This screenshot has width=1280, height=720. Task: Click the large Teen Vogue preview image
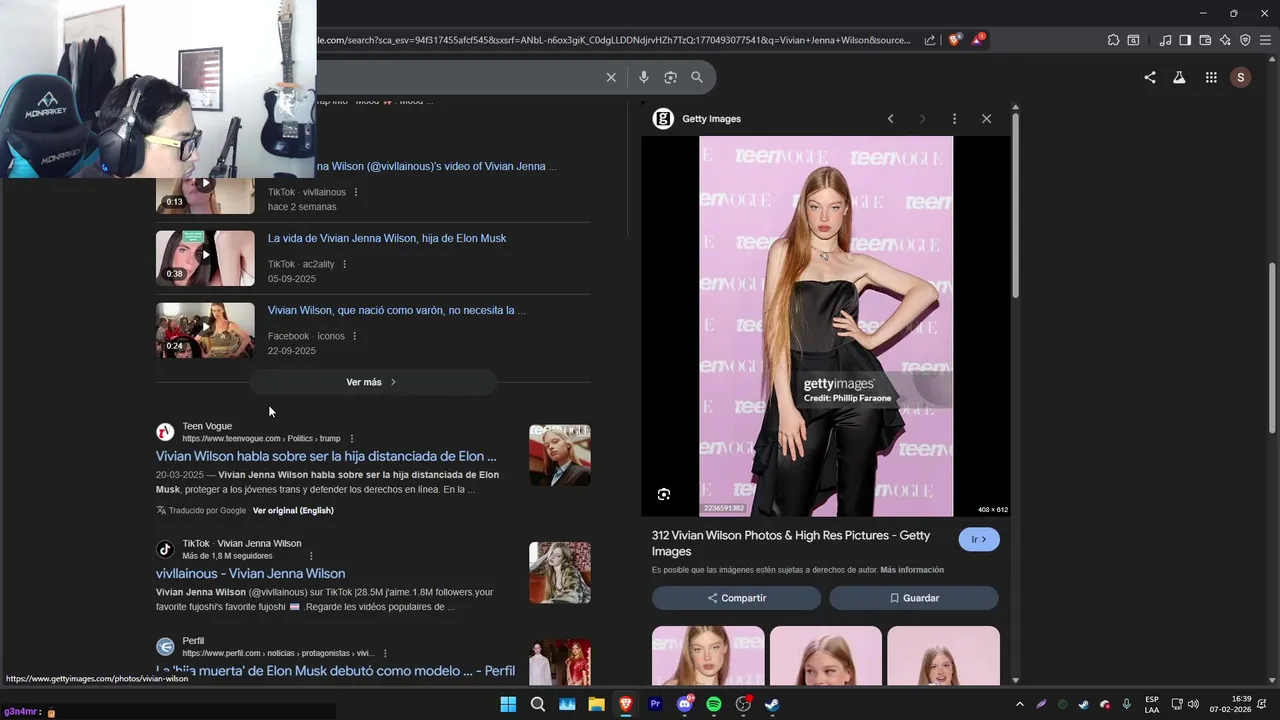(x=826, y=326)
